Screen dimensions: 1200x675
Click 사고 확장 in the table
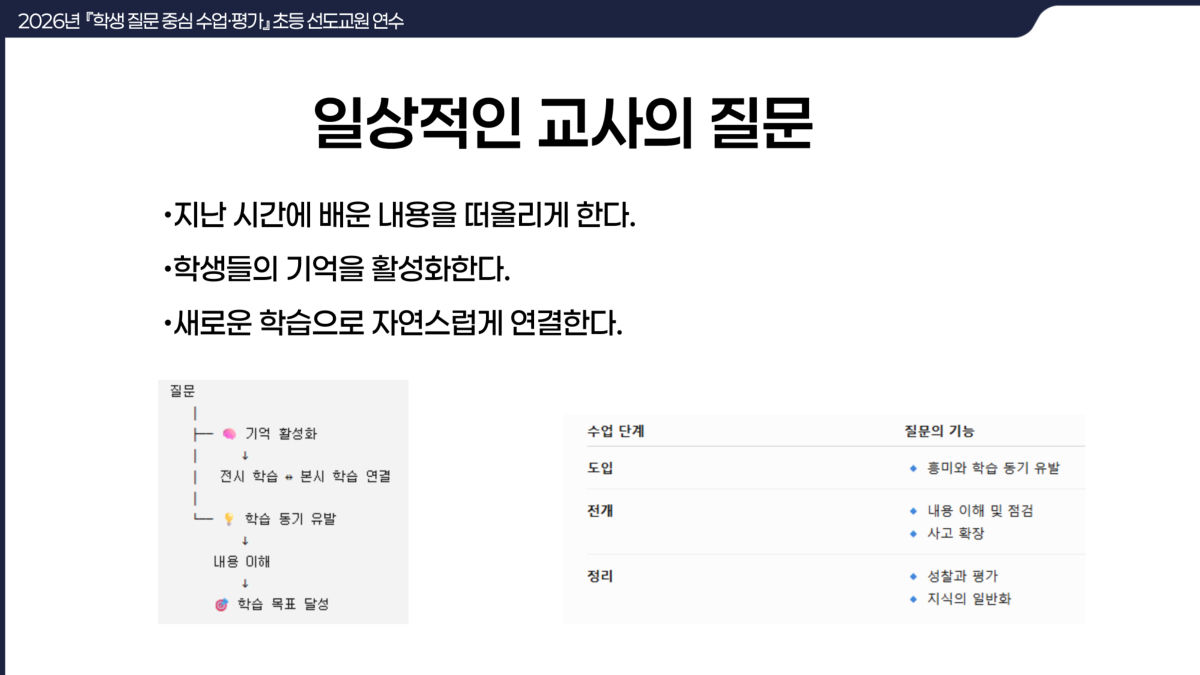[956, 533]
